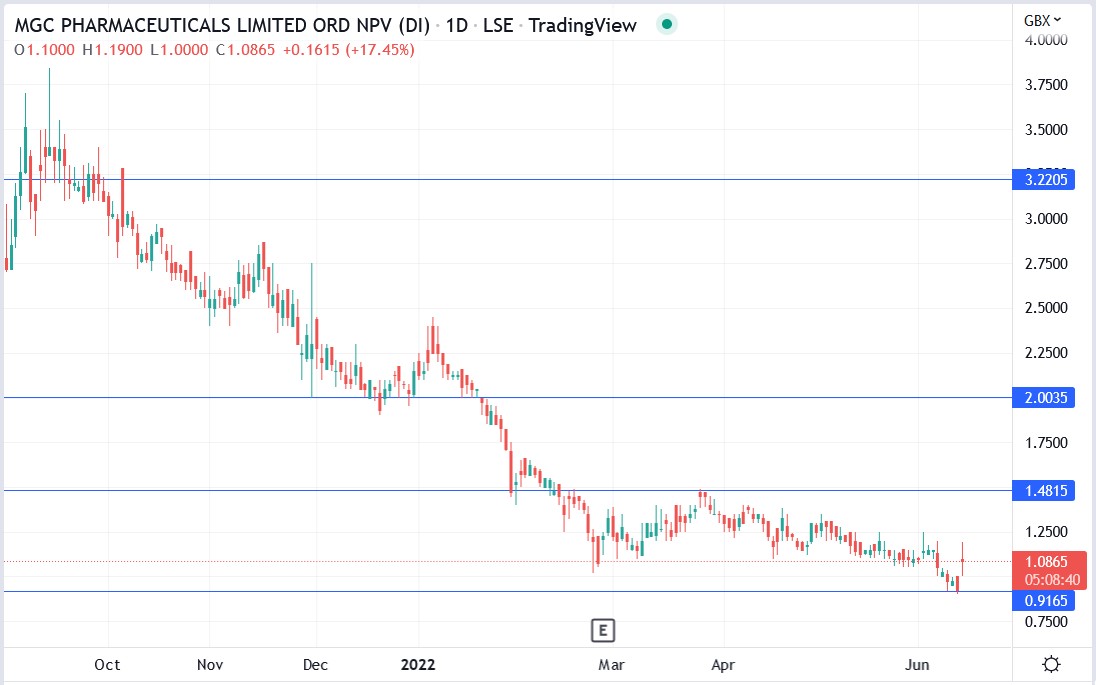Image resolution: width=1096 pixels, height=685 pixels.
Task: Select the 2.0035 horizontal line price label
Action: tap(1046, 398)
